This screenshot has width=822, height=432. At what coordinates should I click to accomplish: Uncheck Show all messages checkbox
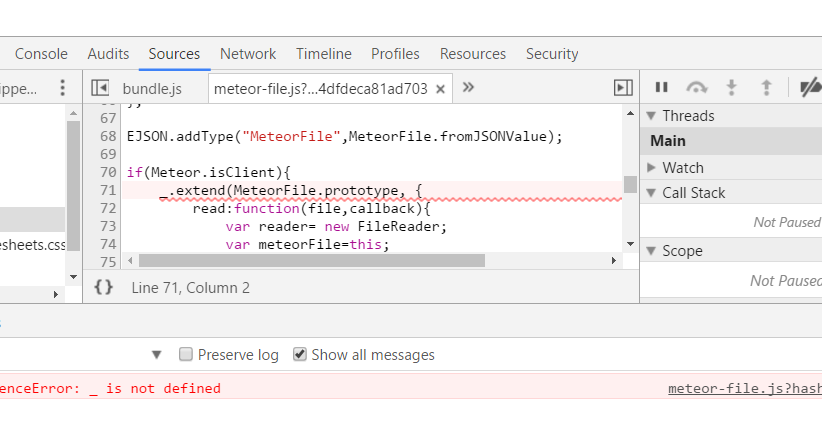click(299, 354)
